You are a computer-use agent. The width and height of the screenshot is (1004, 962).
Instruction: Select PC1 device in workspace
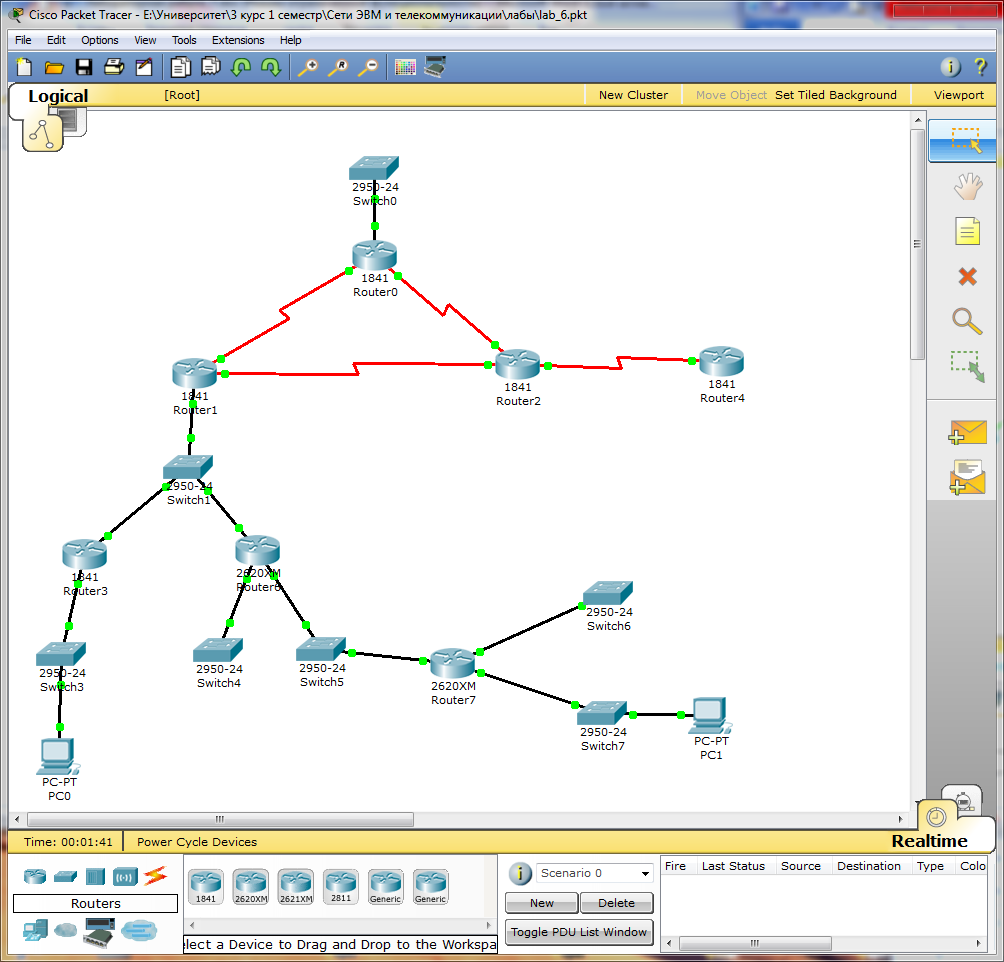[710, 716]
